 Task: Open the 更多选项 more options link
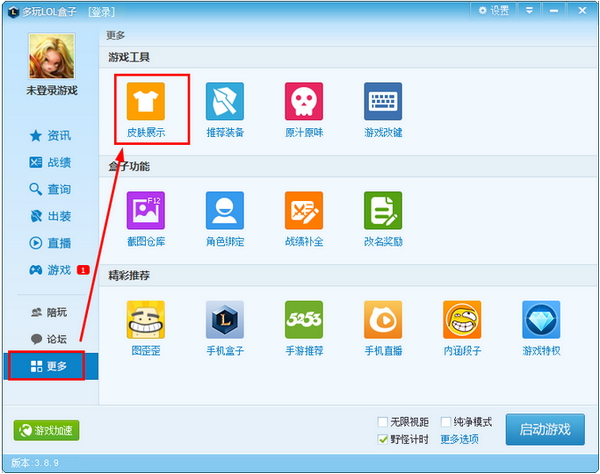(459, 439)
